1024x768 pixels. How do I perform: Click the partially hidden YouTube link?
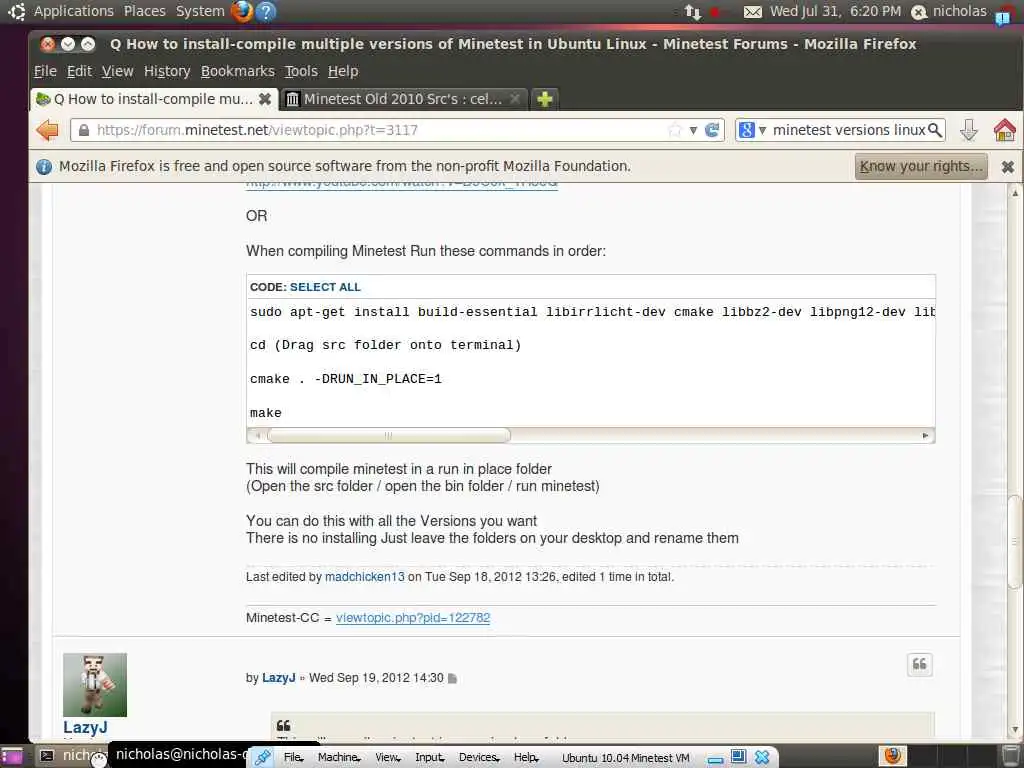(402, 185)
